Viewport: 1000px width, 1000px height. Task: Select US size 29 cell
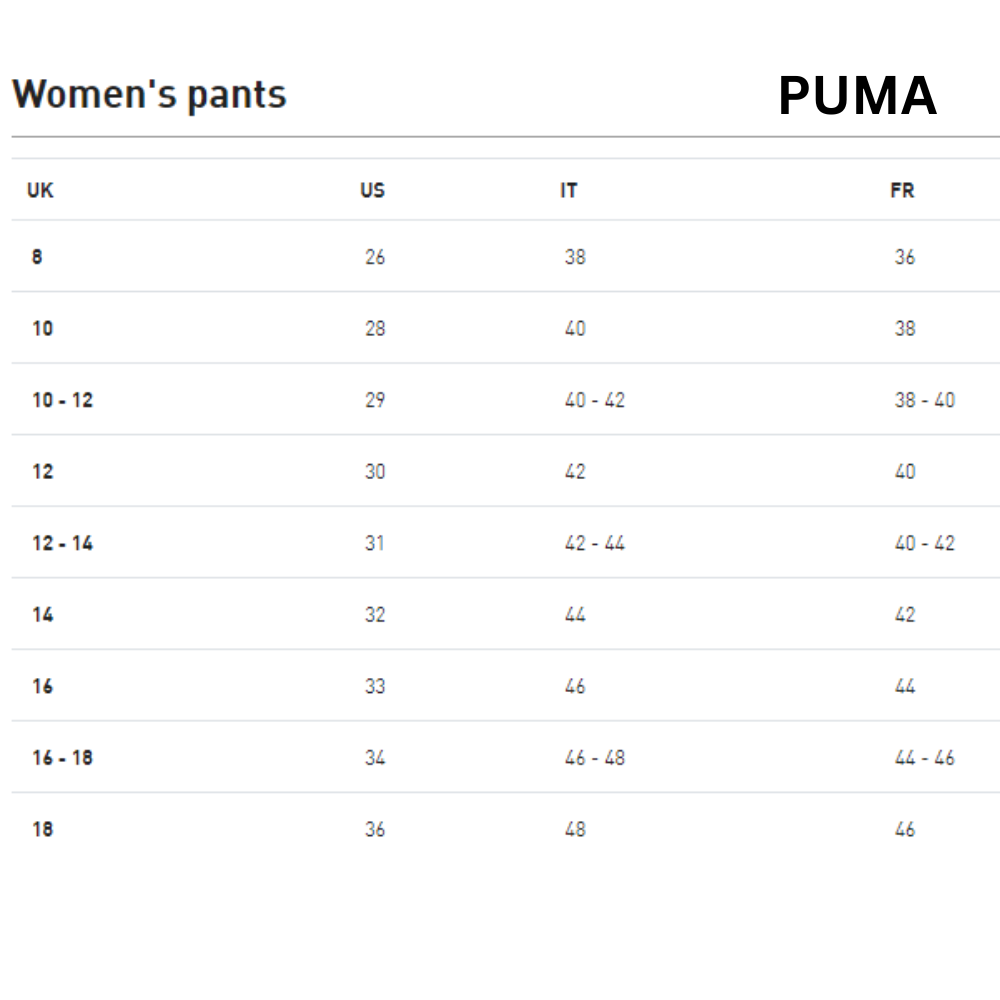(x=375, y=400)
